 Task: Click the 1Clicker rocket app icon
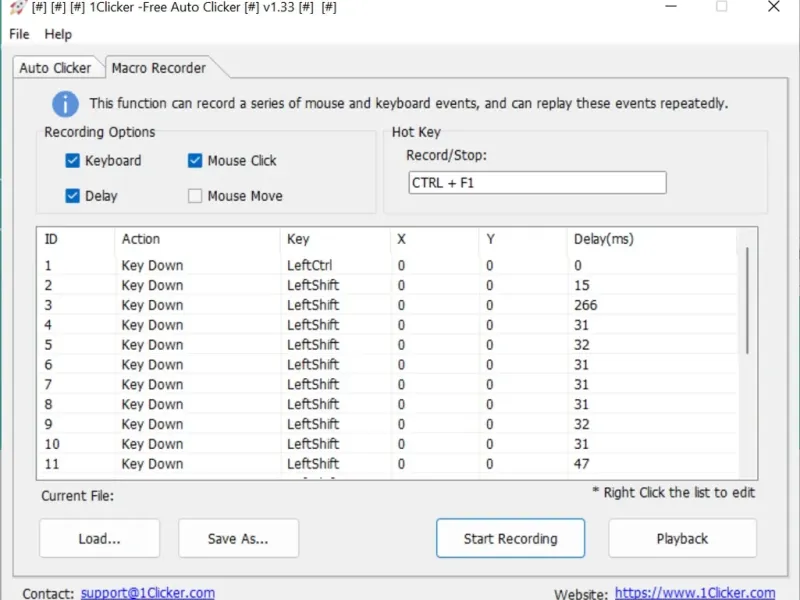coord(17,7)
